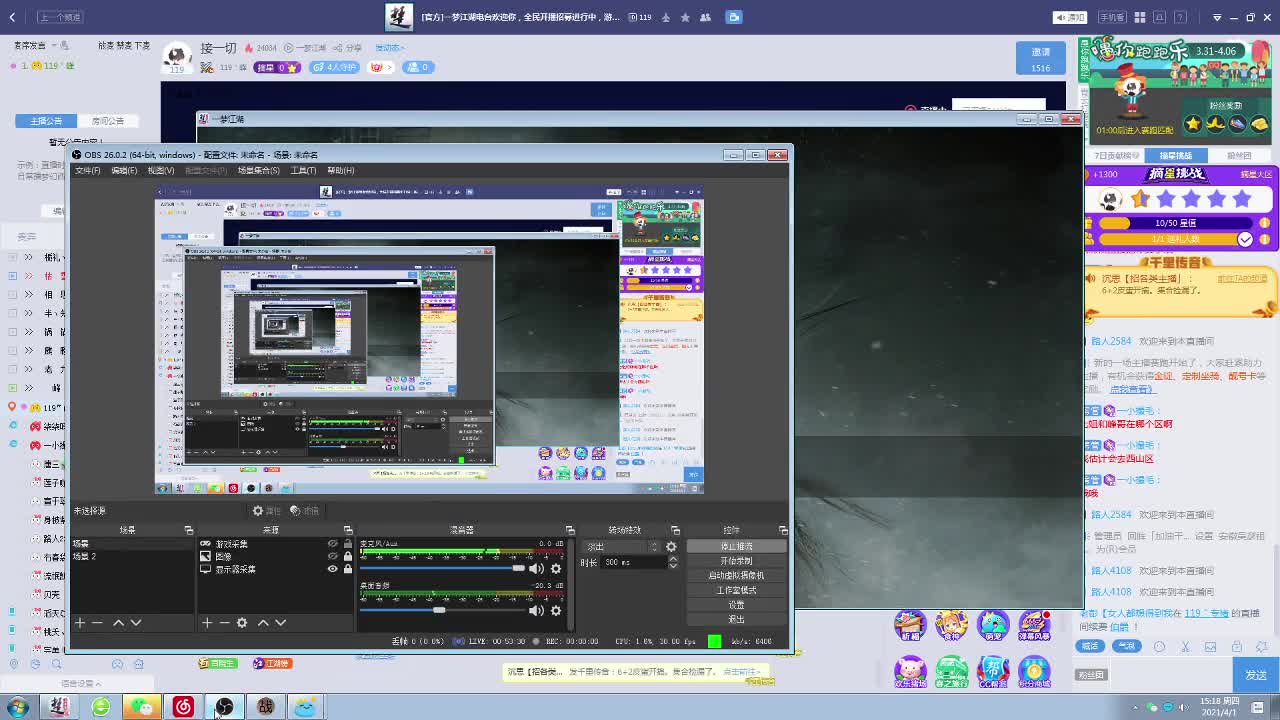Switch to the 7日贡献榜 tab
The image size is (1280, 720).
(x=1116, y=156)
